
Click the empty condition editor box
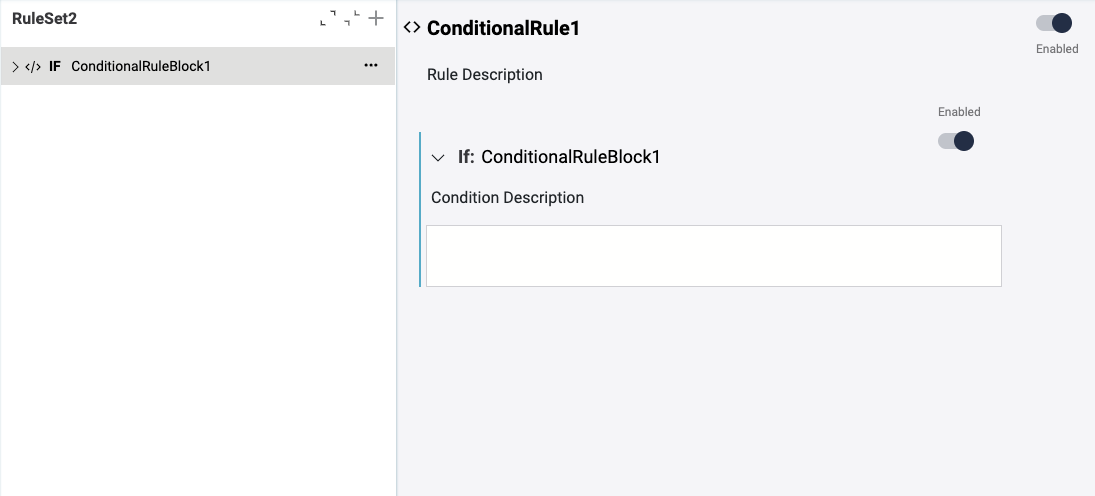point(713,256)
